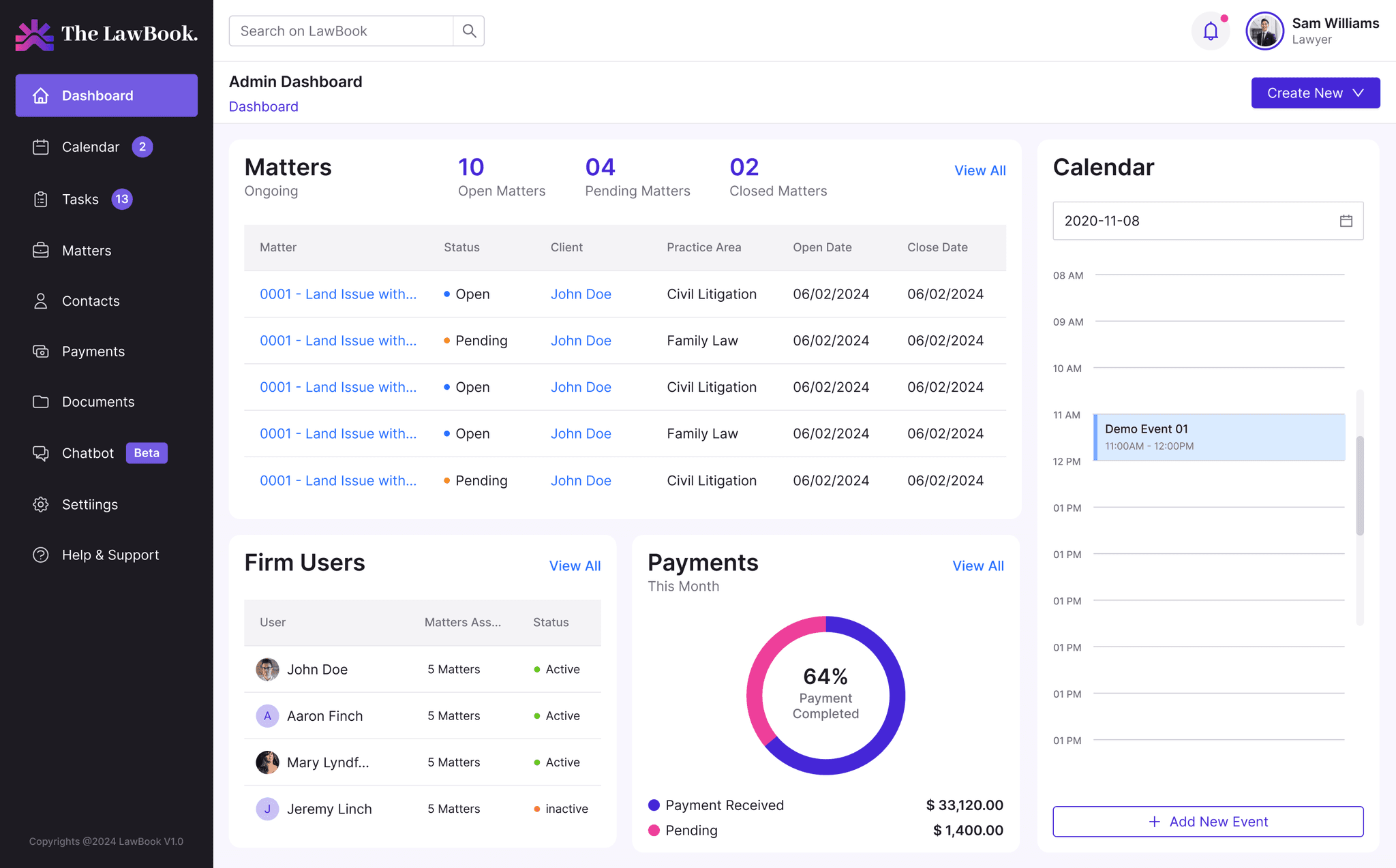Expand the Create New dropdown
This screenshot has width=1396, height=868.
tap(1315, 93)
